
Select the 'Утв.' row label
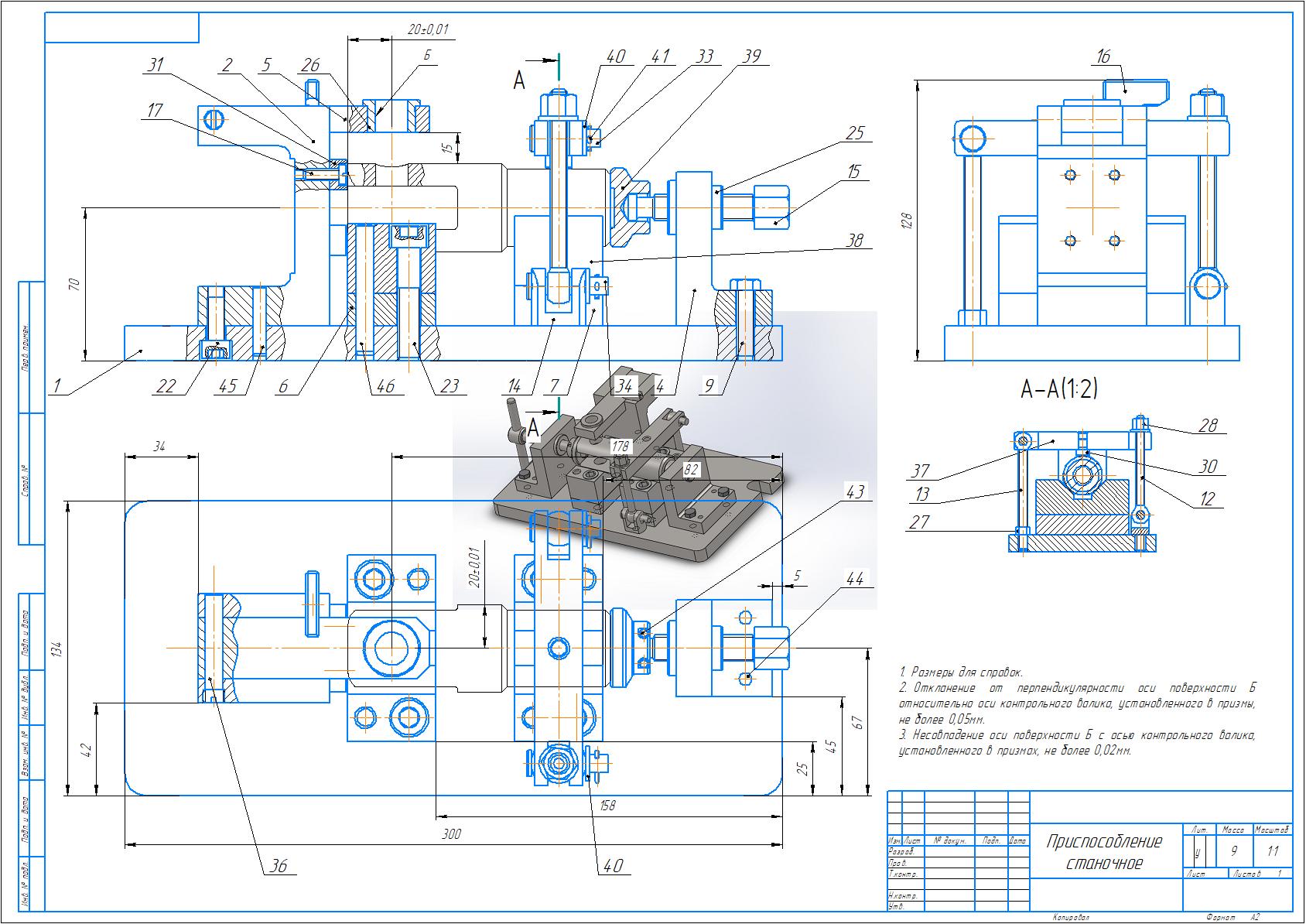[897, 905]
